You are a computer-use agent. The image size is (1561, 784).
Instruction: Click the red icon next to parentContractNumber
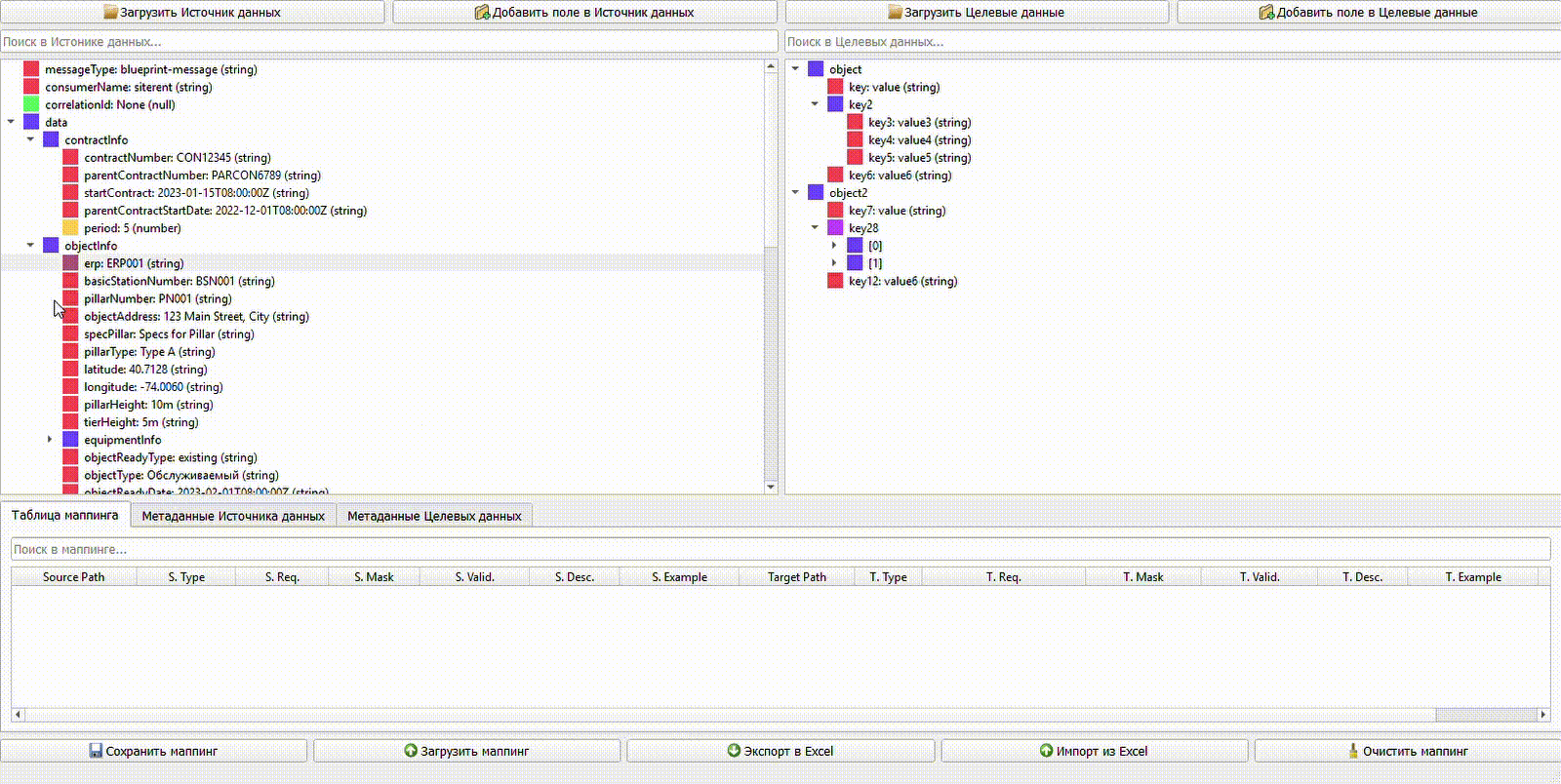coord(70,175)
